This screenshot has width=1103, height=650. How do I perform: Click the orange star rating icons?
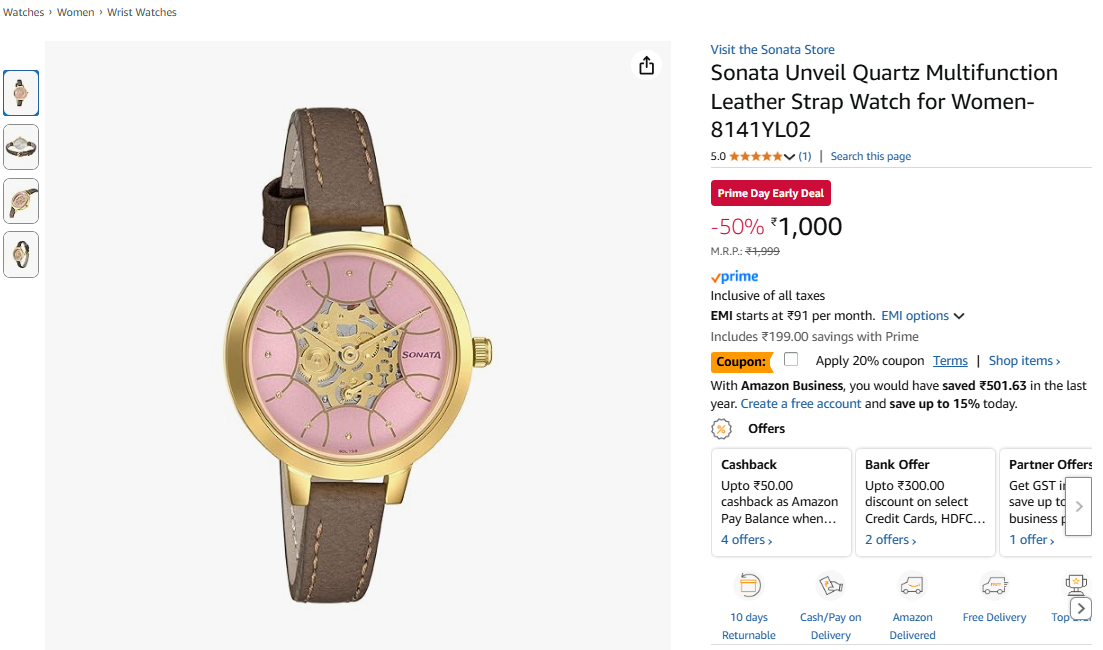pos(756,156)
